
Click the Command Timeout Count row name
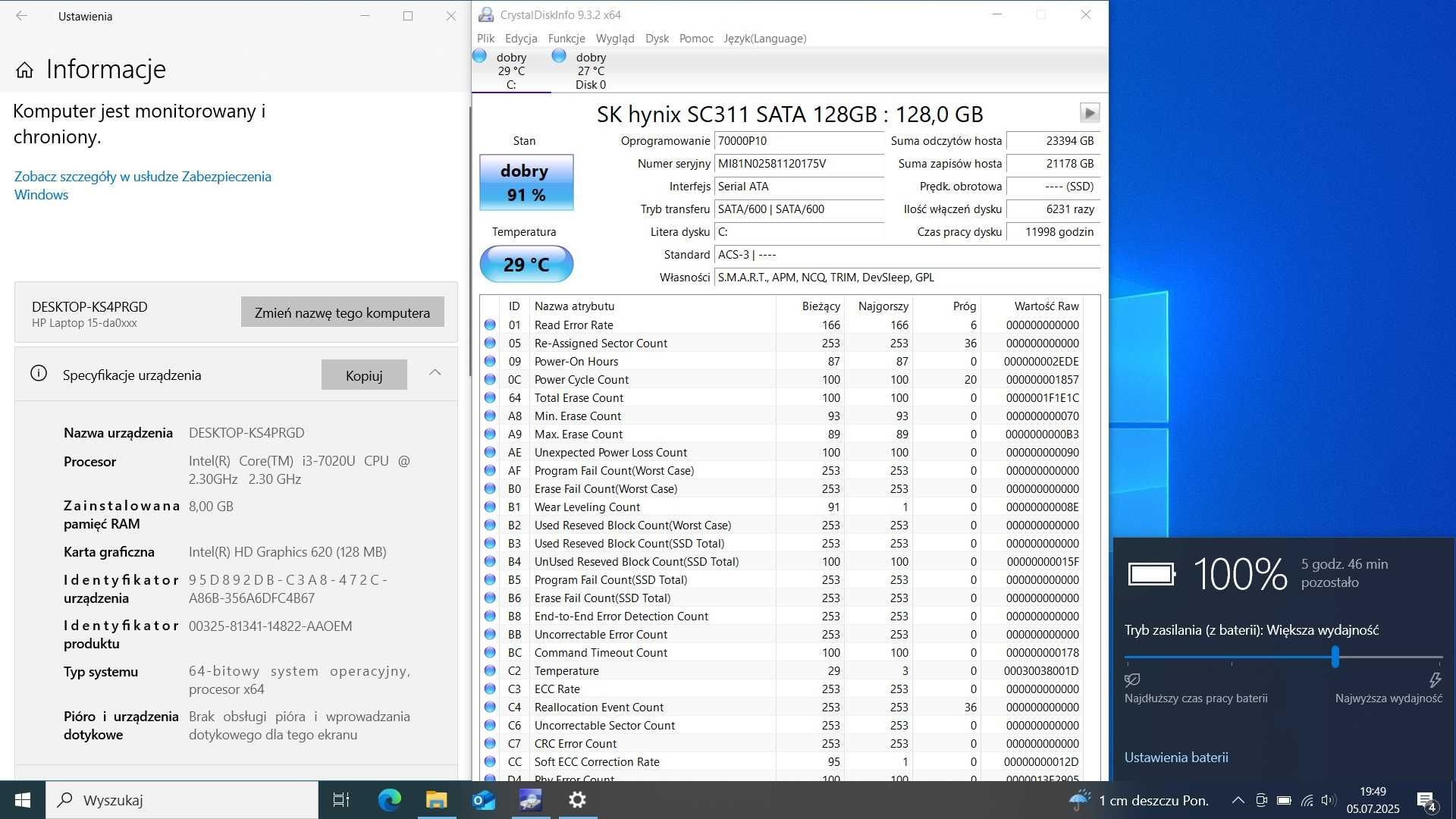(x=601, y=652)
